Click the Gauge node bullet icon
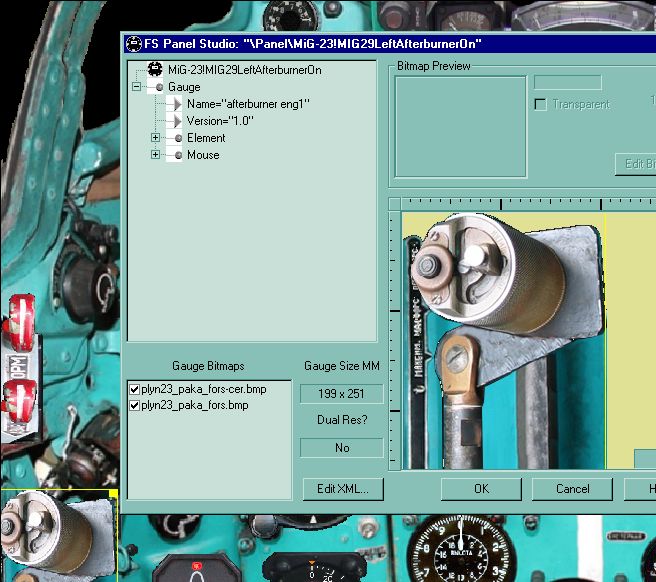The image size is (656, 582). 158,88
